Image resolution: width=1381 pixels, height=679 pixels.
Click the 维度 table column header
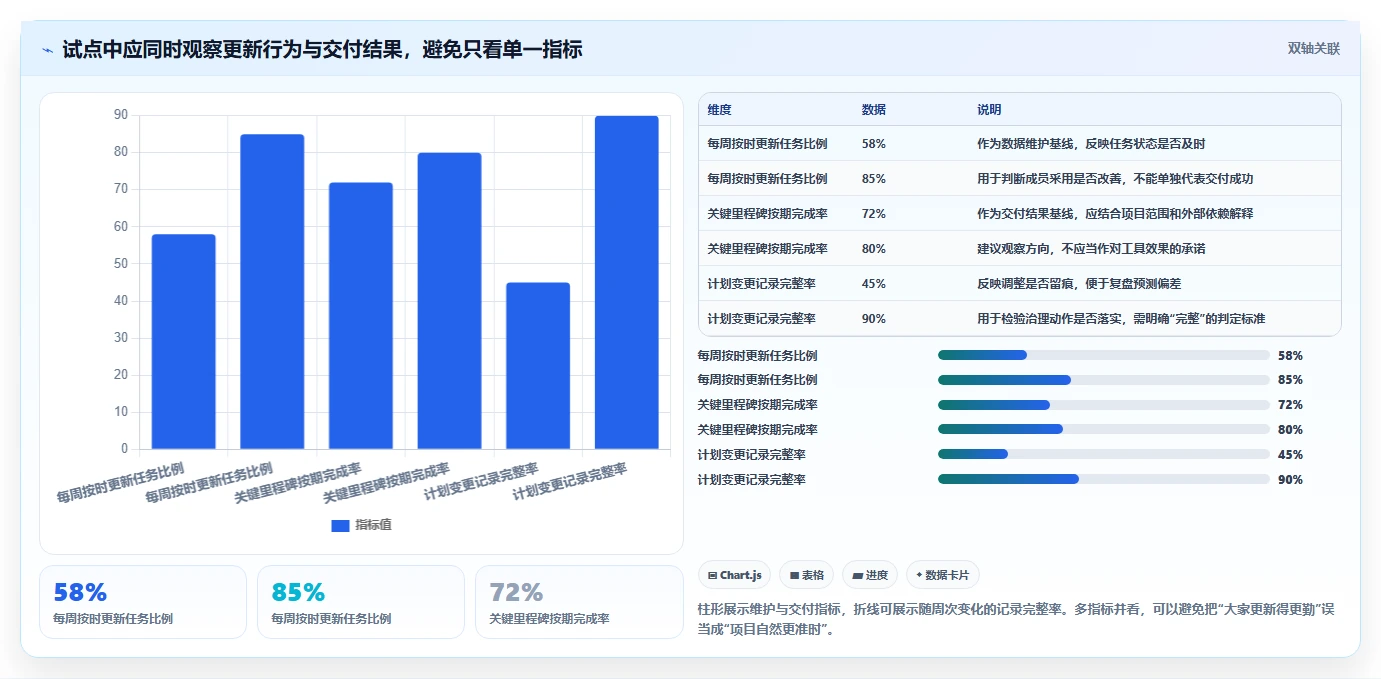click(x=719, y=110)
